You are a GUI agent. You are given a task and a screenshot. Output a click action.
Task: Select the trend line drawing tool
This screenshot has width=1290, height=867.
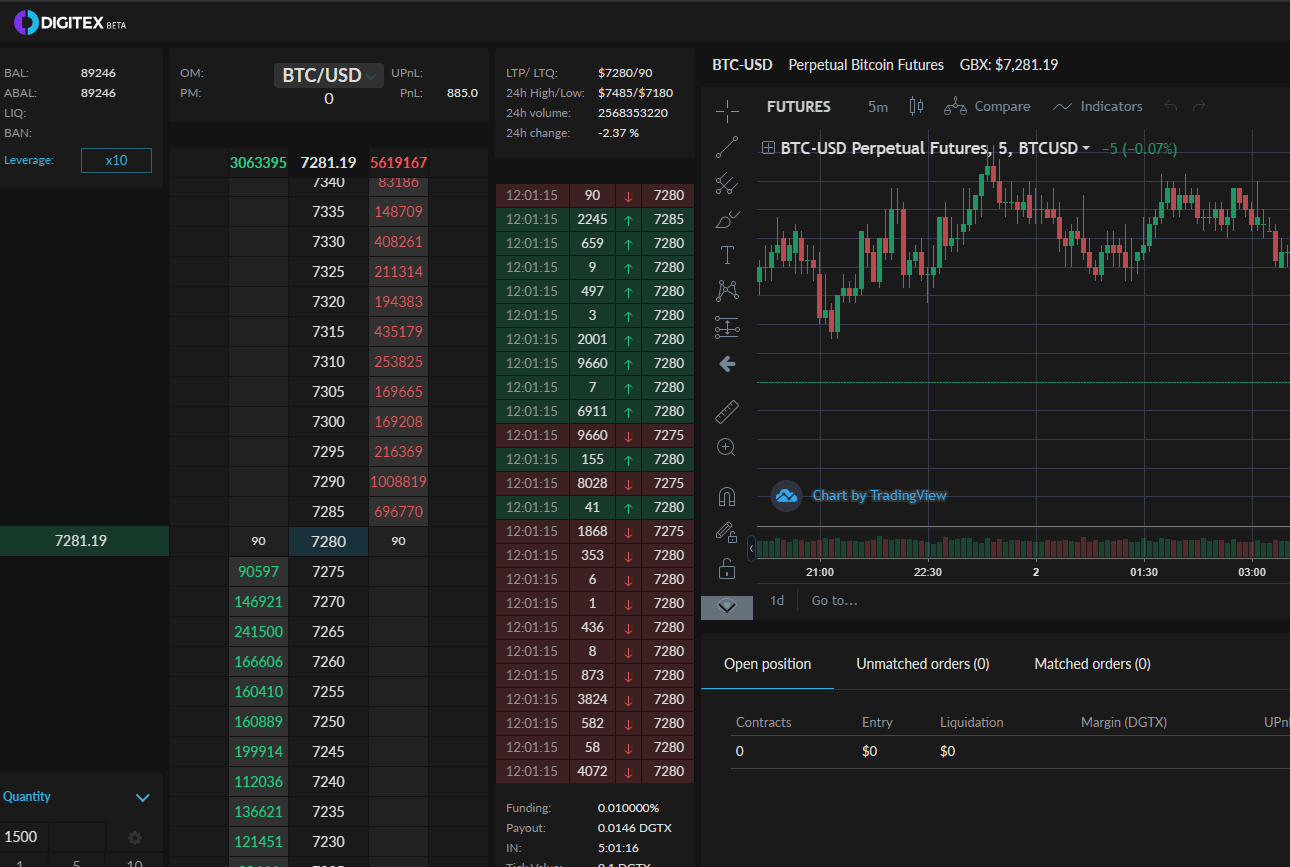tap(727, 147)
